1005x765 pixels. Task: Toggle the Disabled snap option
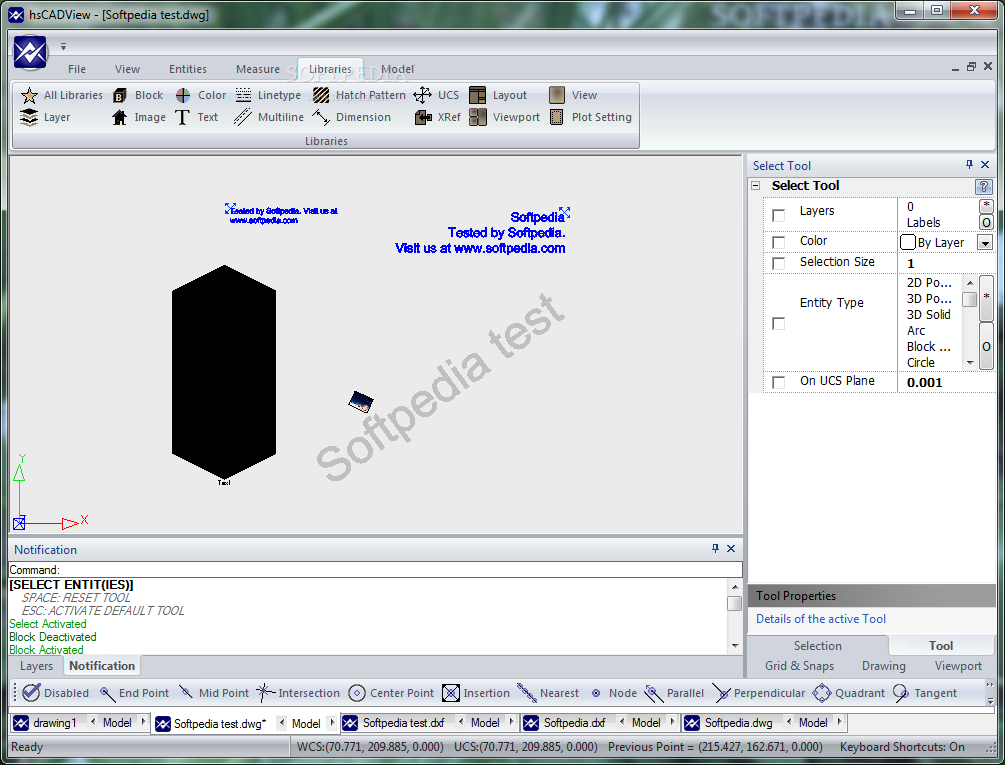[56, 693]
